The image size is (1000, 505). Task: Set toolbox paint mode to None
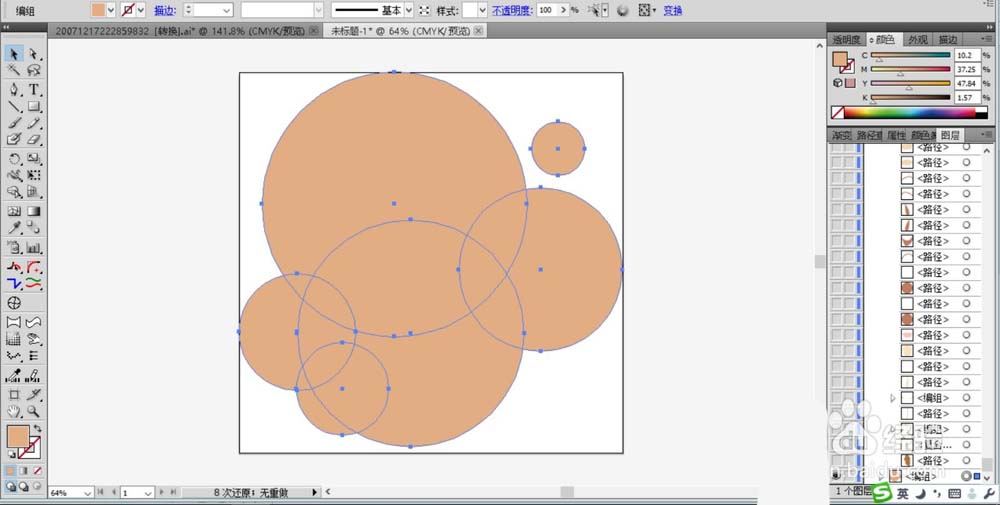[38, 471]
